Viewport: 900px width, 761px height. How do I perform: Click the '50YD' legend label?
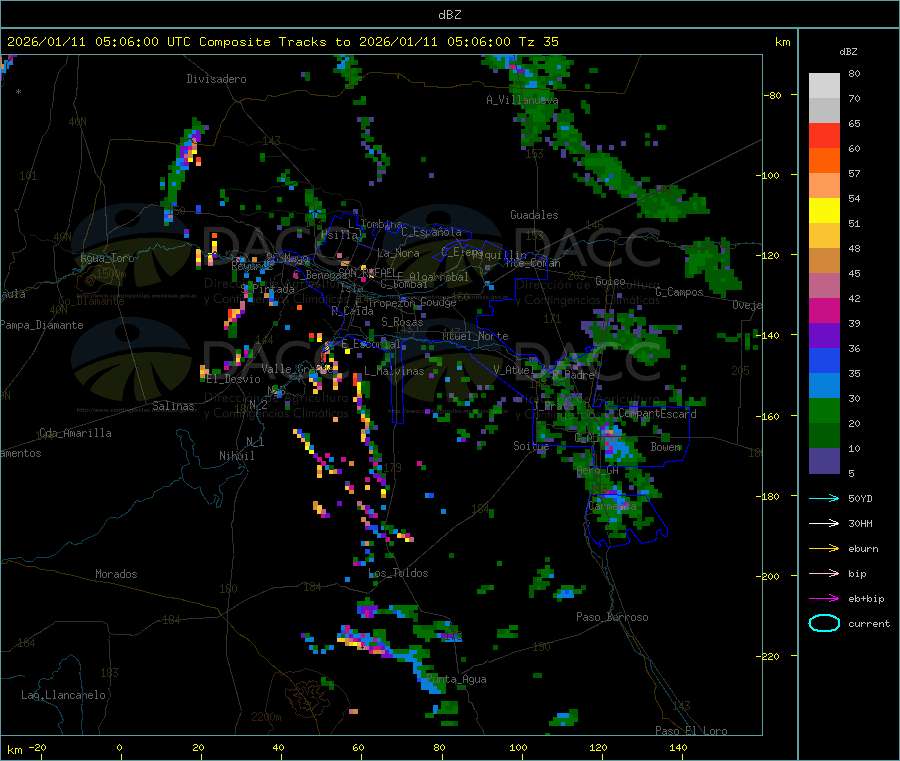(860, 498)
